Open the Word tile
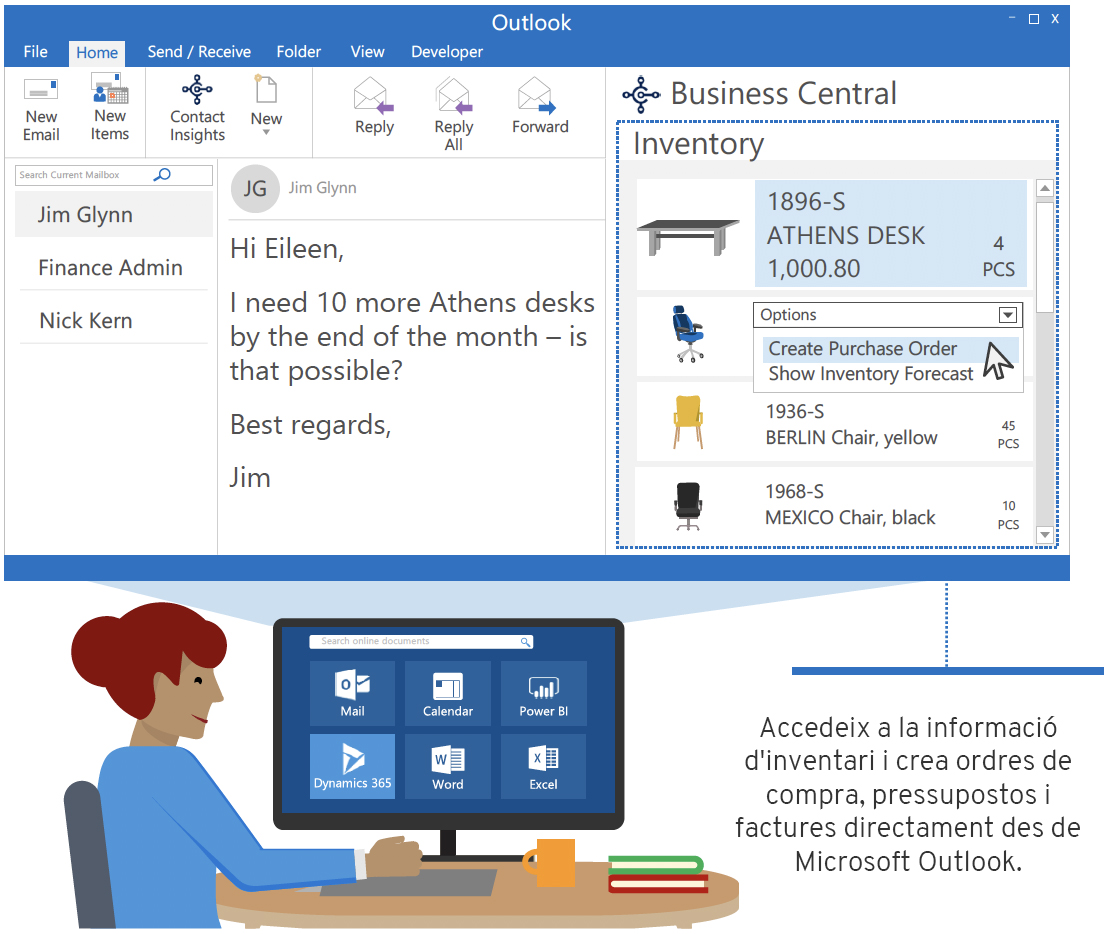The image size is (1112, 934). point(447,766)
